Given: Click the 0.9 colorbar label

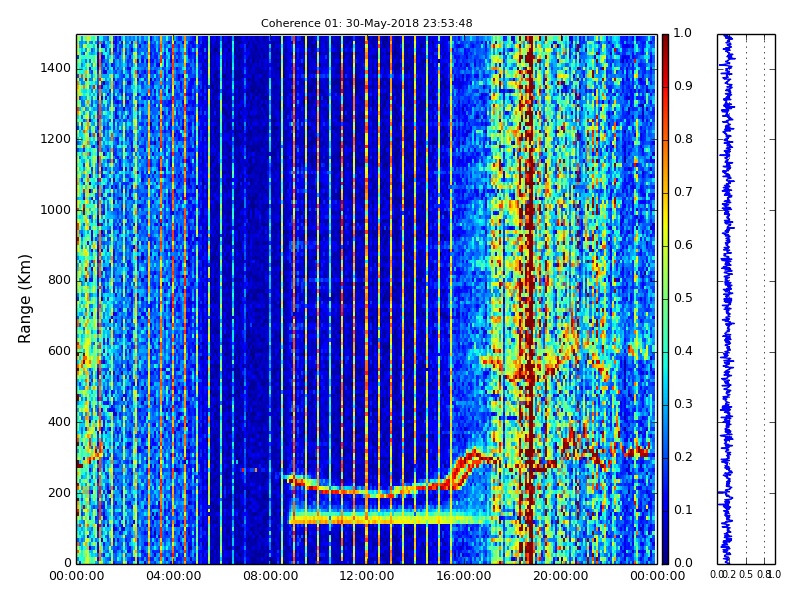Looking at the screenshot, I should point(683,86).
